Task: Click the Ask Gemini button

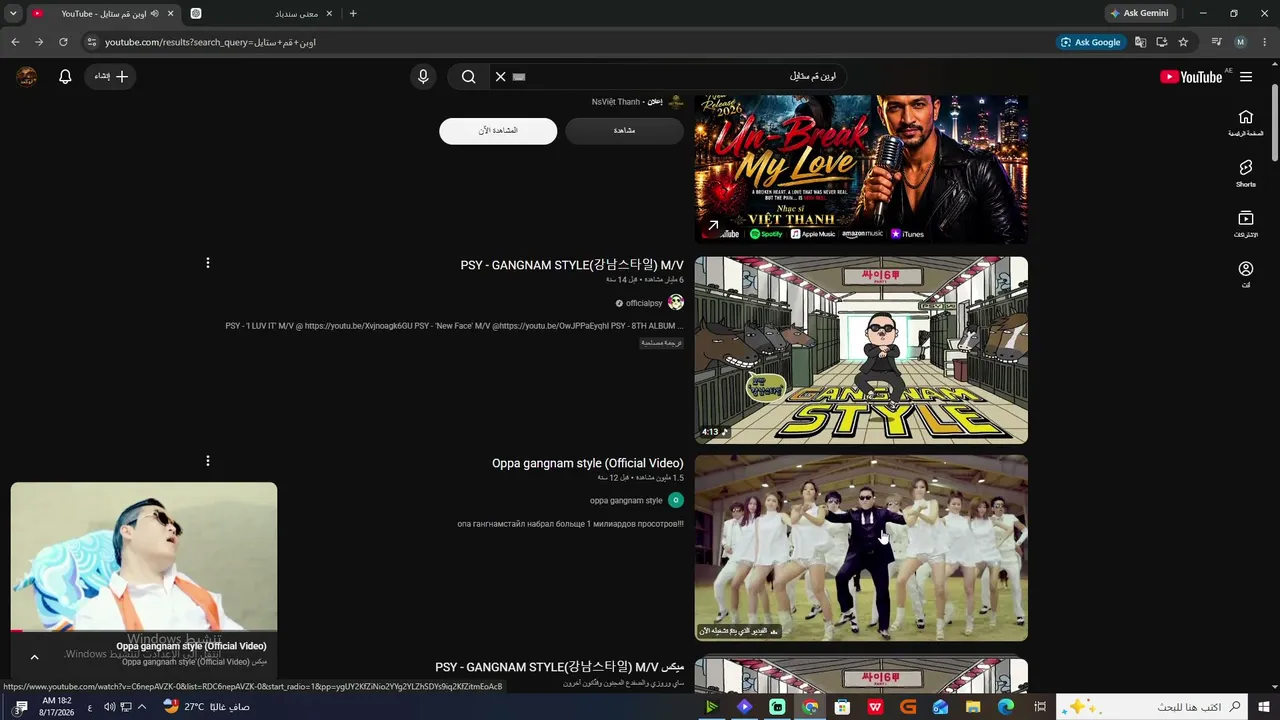Action: click(1139, 13)
